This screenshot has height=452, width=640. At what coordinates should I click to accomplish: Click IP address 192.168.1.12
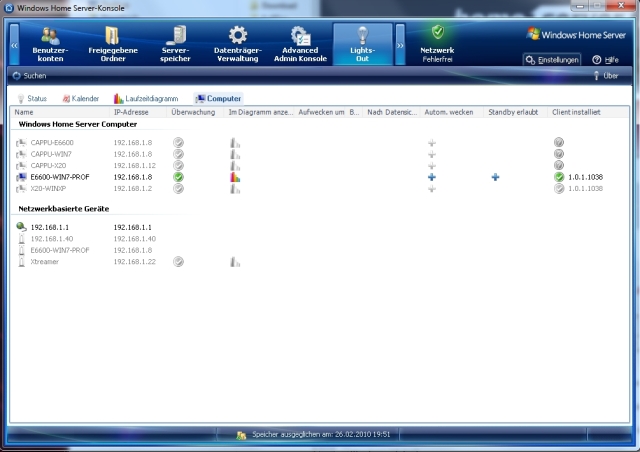(x=135, y=165)
